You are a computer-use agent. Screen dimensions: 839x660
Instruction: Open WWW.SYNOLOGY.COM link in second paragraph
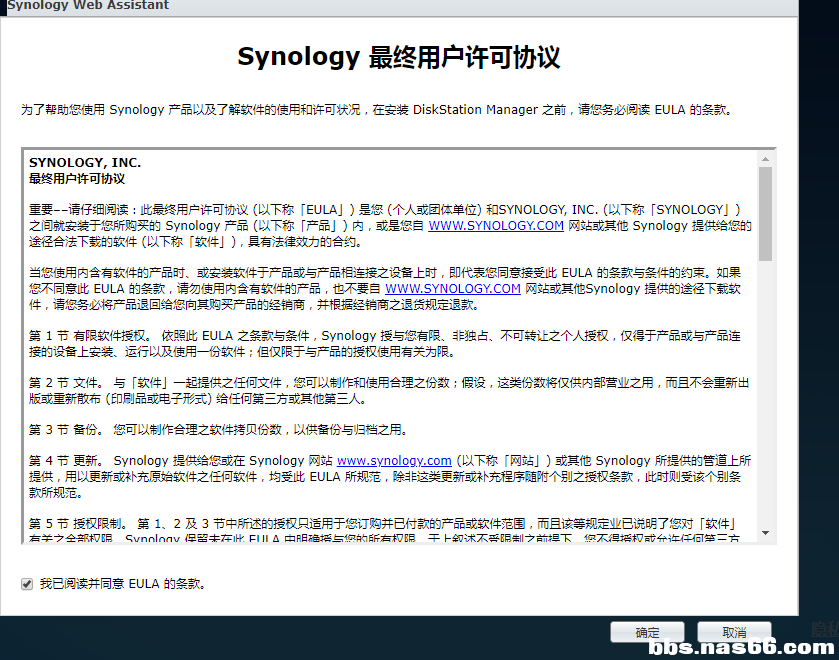[x=453, y=289]
